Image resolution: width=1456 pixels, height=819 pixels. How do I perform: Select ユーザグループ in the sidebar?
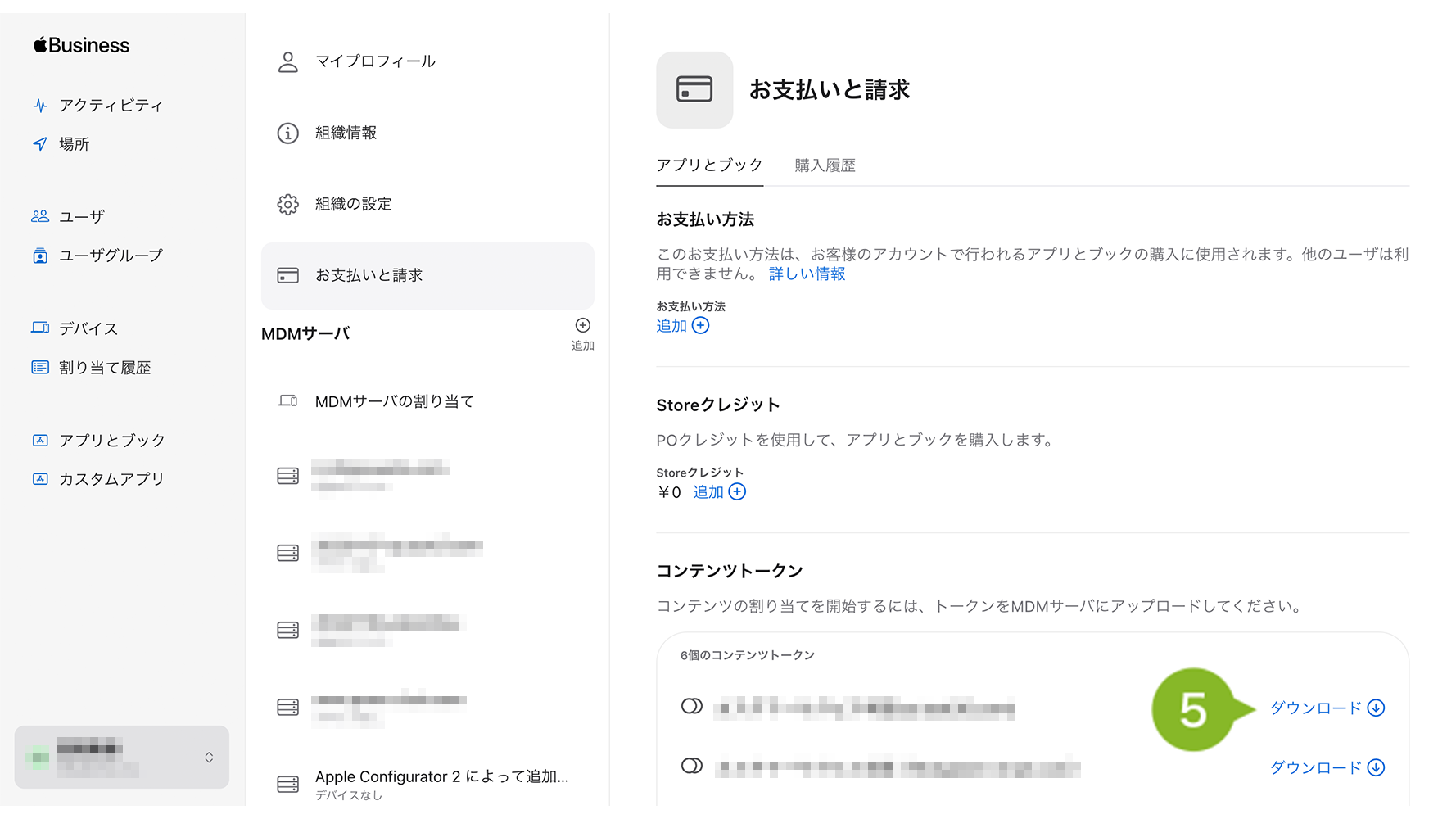tap(110, 256)
